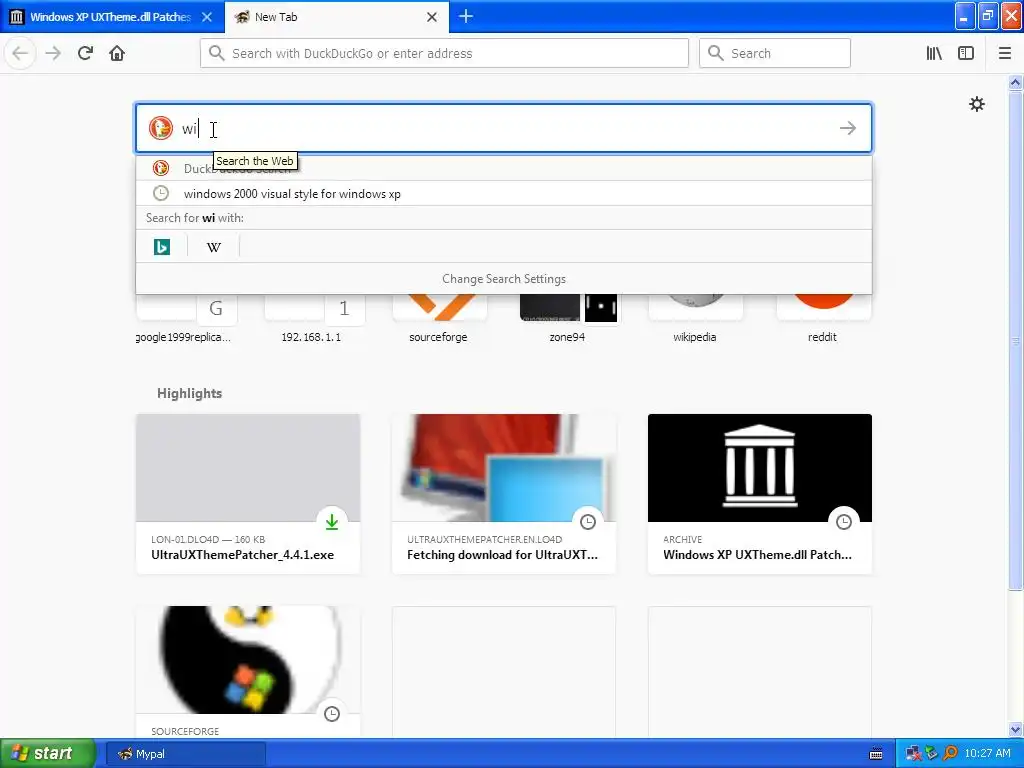Screen dimensions: 1024x768
Task: Open the zone94 top site
Action: 567,319
